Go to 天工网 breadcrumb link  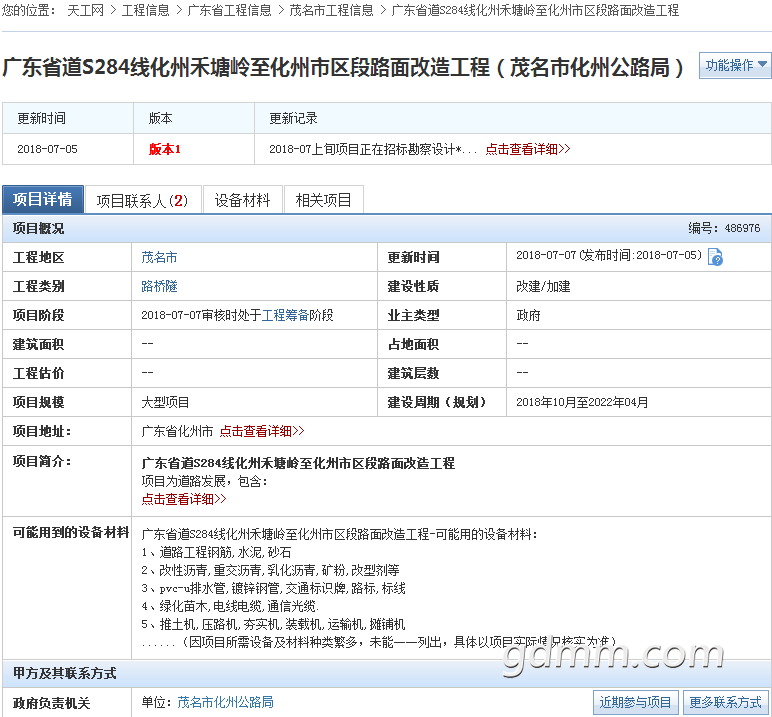85,10
